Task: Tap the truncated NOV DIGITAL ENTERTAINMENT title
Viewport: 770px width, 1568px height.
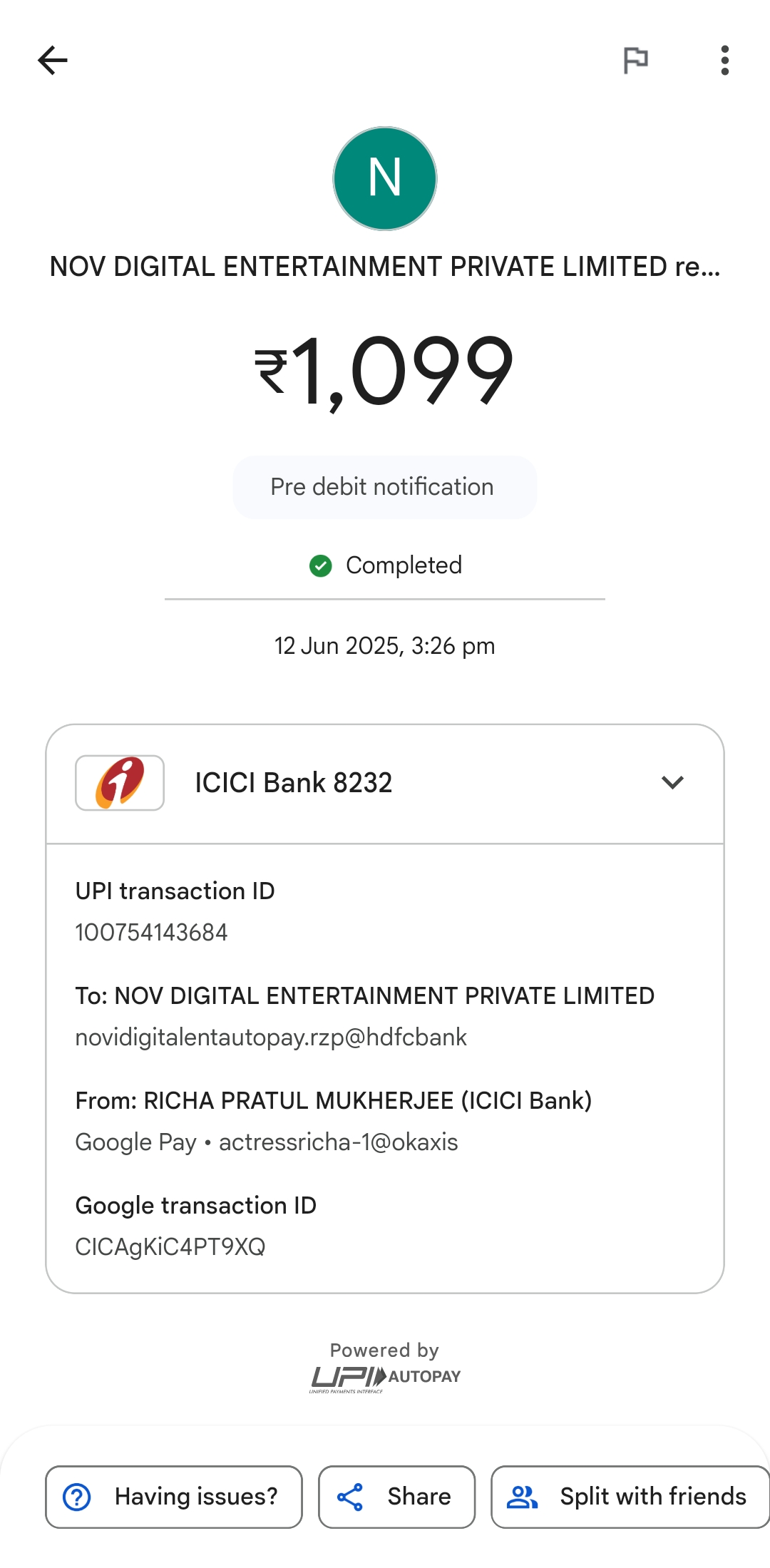Action: coord(385,267)
